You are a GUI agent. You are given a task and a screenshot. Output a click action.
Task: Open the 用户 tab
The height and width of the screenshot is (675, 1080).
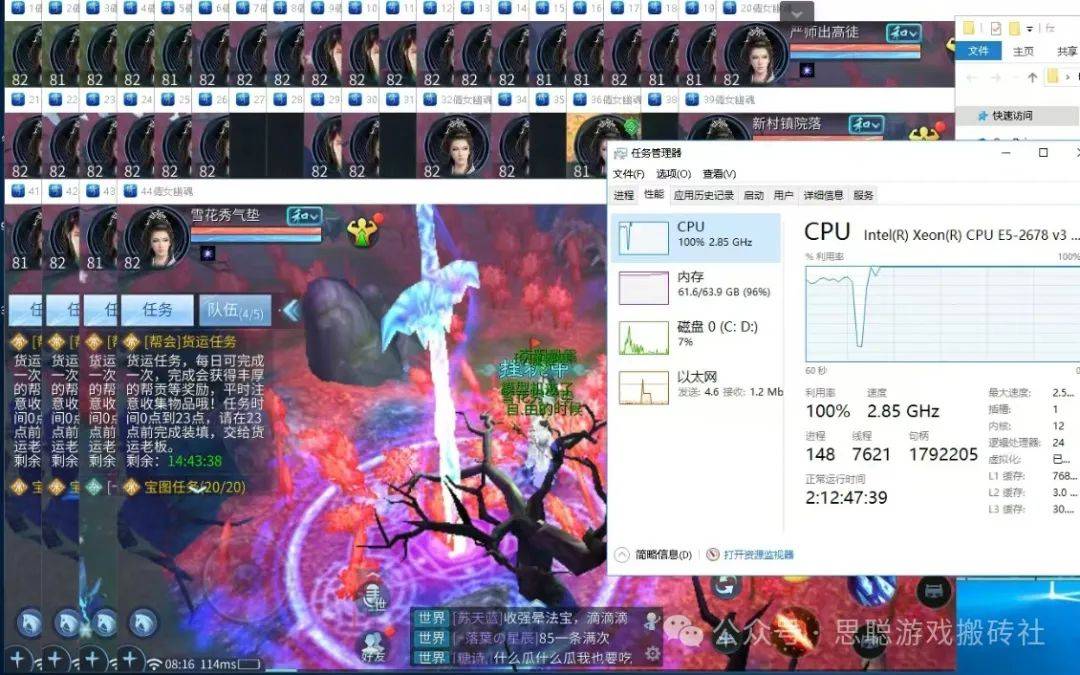[x=783, y=195]
